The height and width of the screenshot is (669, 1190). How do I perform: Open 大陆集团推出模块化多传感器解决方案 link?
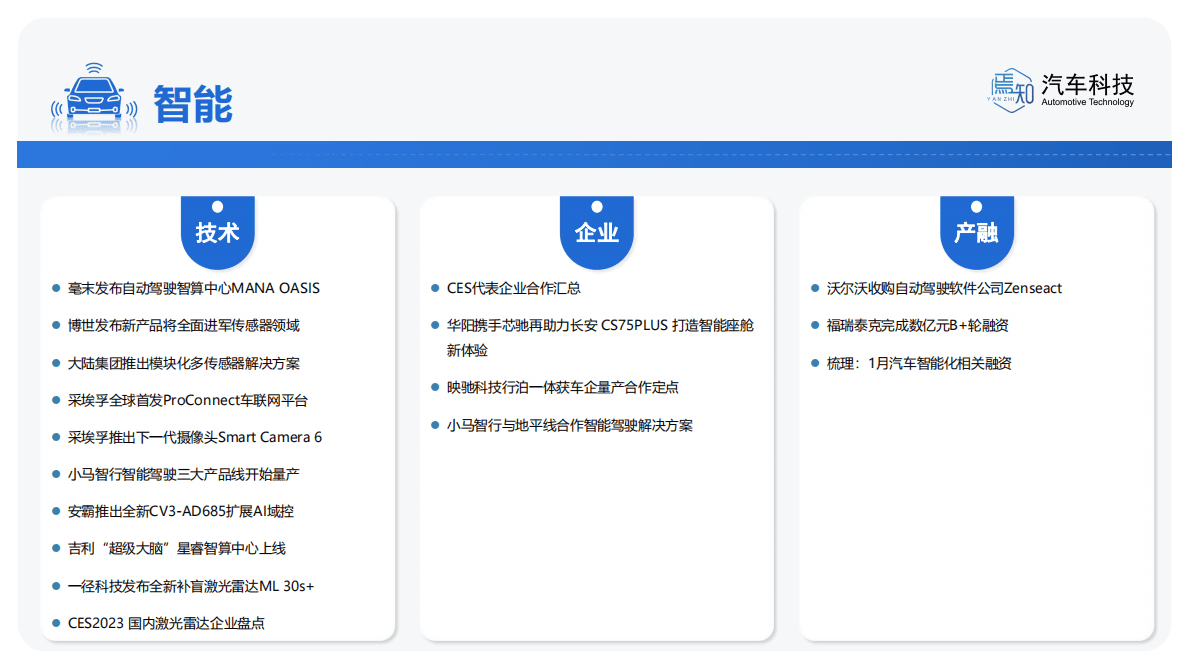(183, 363)
